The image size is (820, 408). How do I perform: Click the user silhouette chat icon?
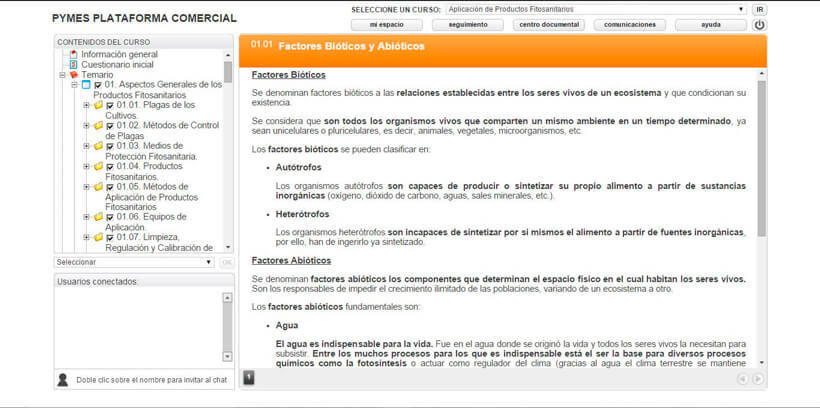63,380
